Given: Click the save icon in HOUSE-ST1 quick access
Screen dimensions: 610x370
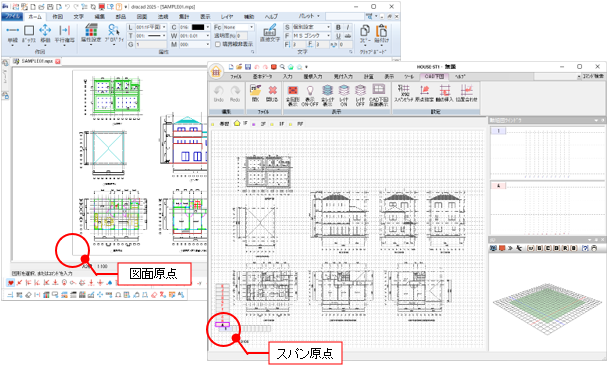Looking at the screenshot, I should [x=248, y=67].
